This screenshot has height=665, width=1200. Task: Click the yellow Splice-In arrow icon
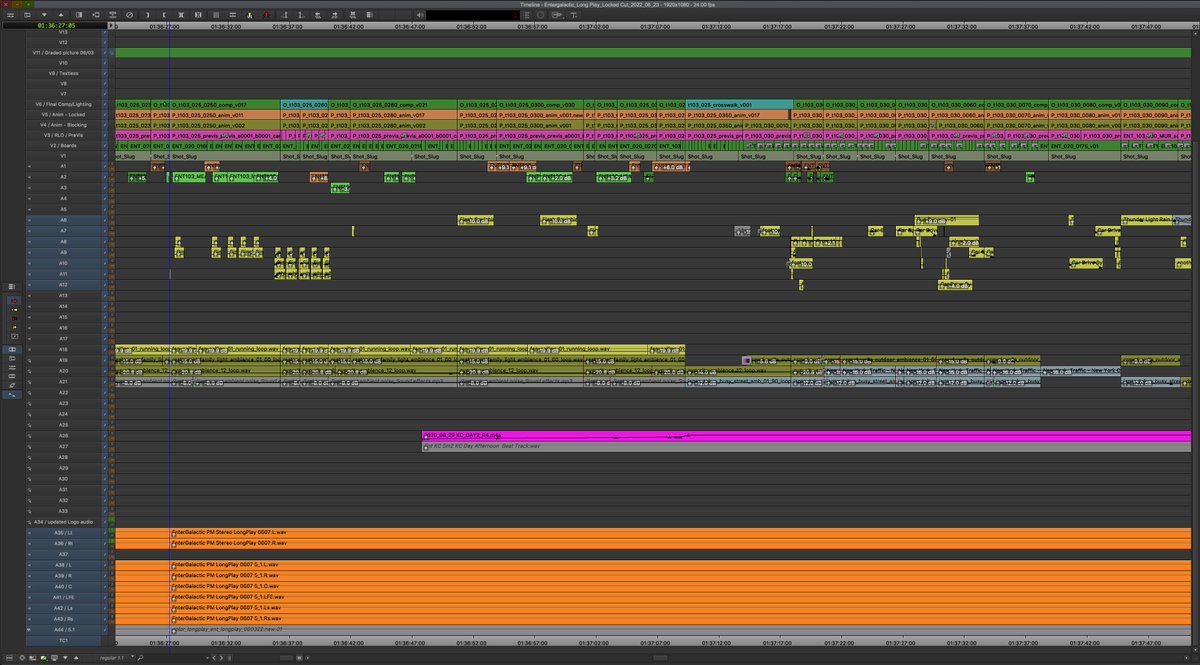click(248, 14)
